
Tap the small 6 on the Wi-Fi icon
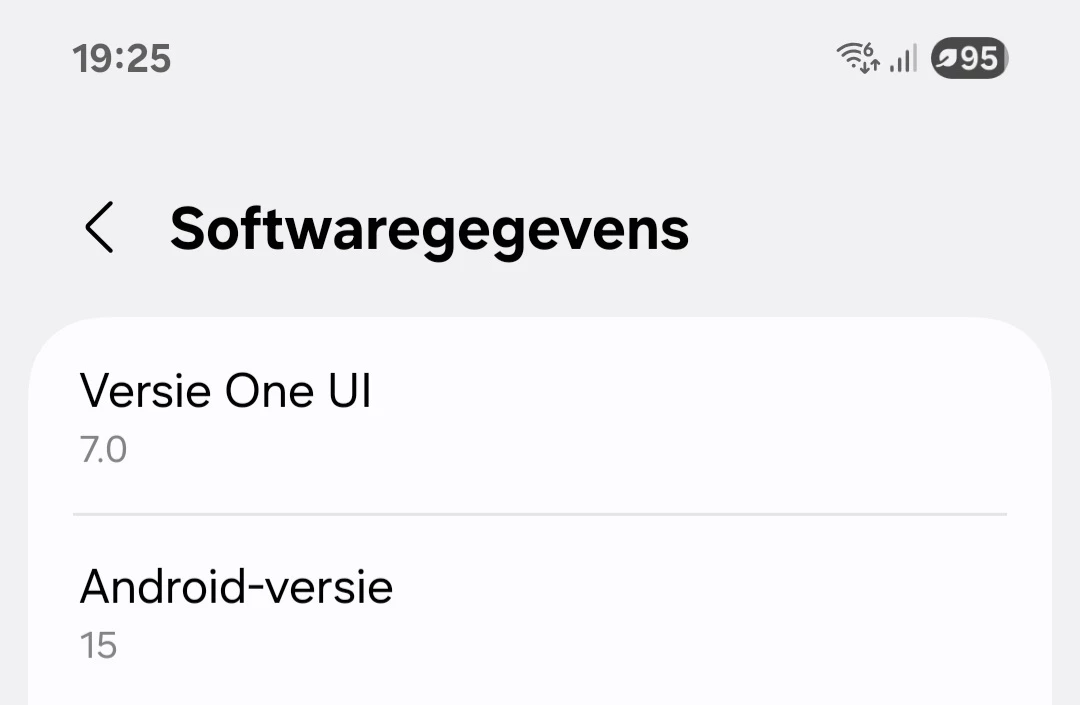coord(869,49)
